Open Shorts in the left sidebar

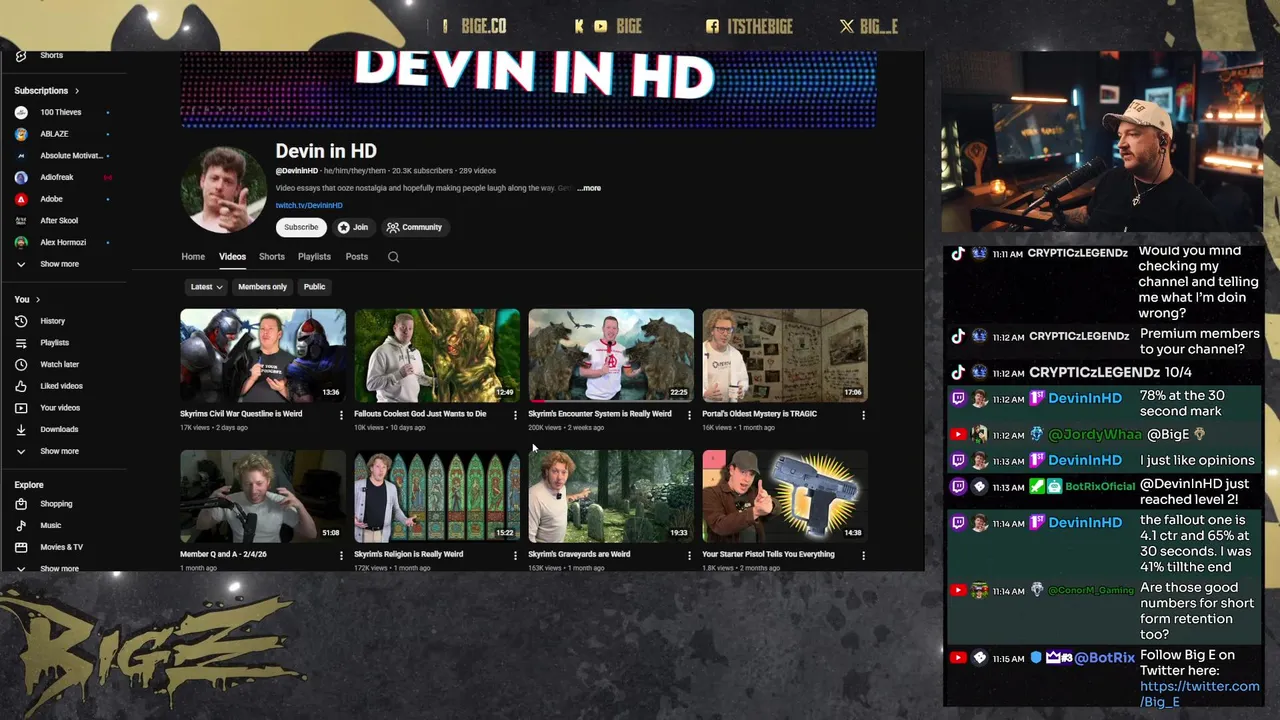[x=51, y=56]
